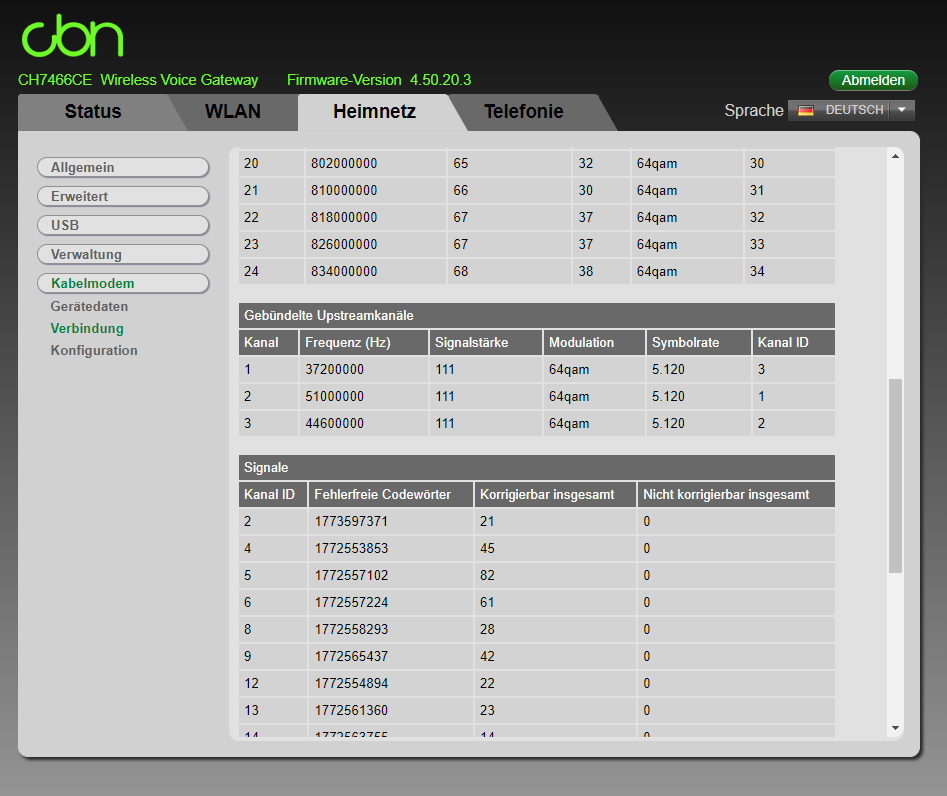Switch to the WLAN tab

233,112
